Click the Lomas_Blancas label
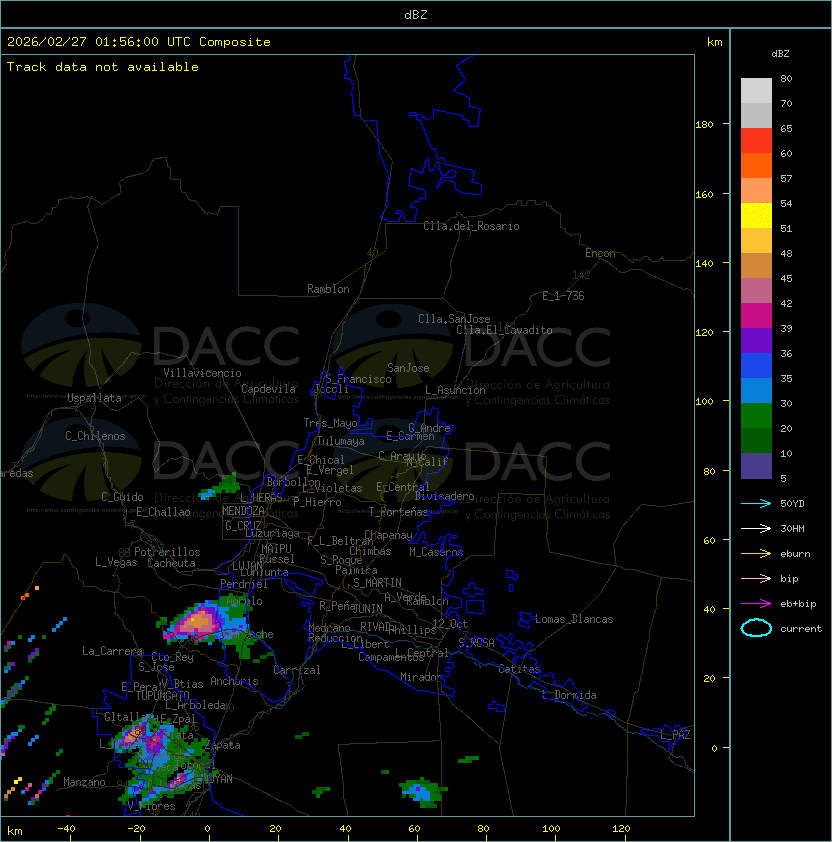The width and height of the screenshot is (832, 842). [x=574, y=619]
